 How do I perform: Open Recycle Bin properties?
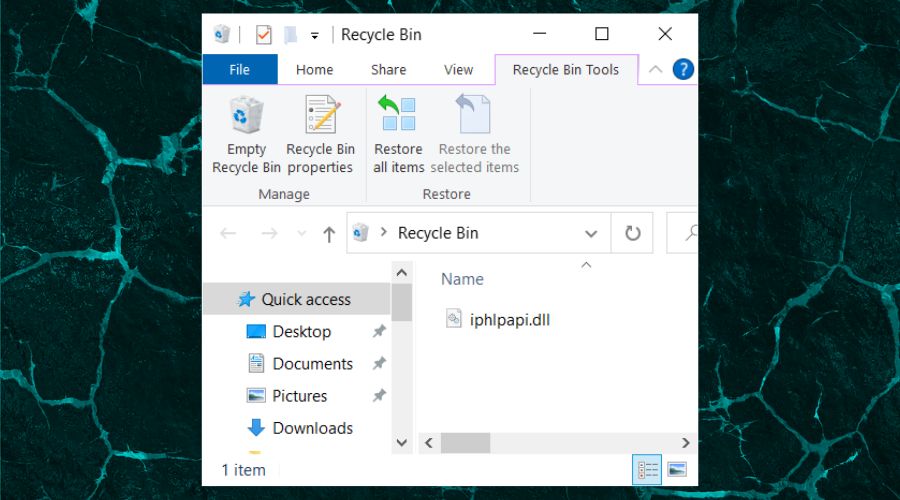(321, 135)
